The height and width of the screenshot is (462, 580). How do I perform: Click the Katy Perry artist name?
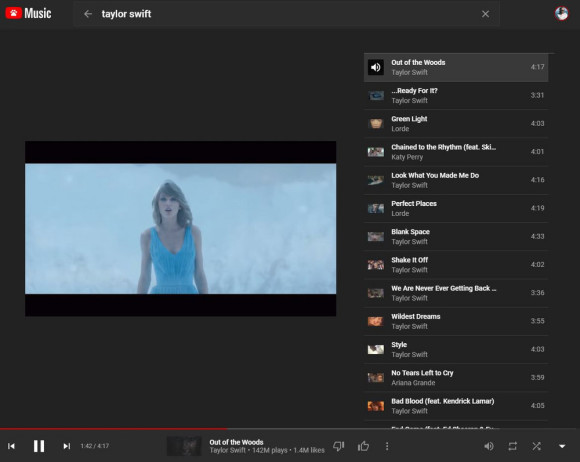407,157
